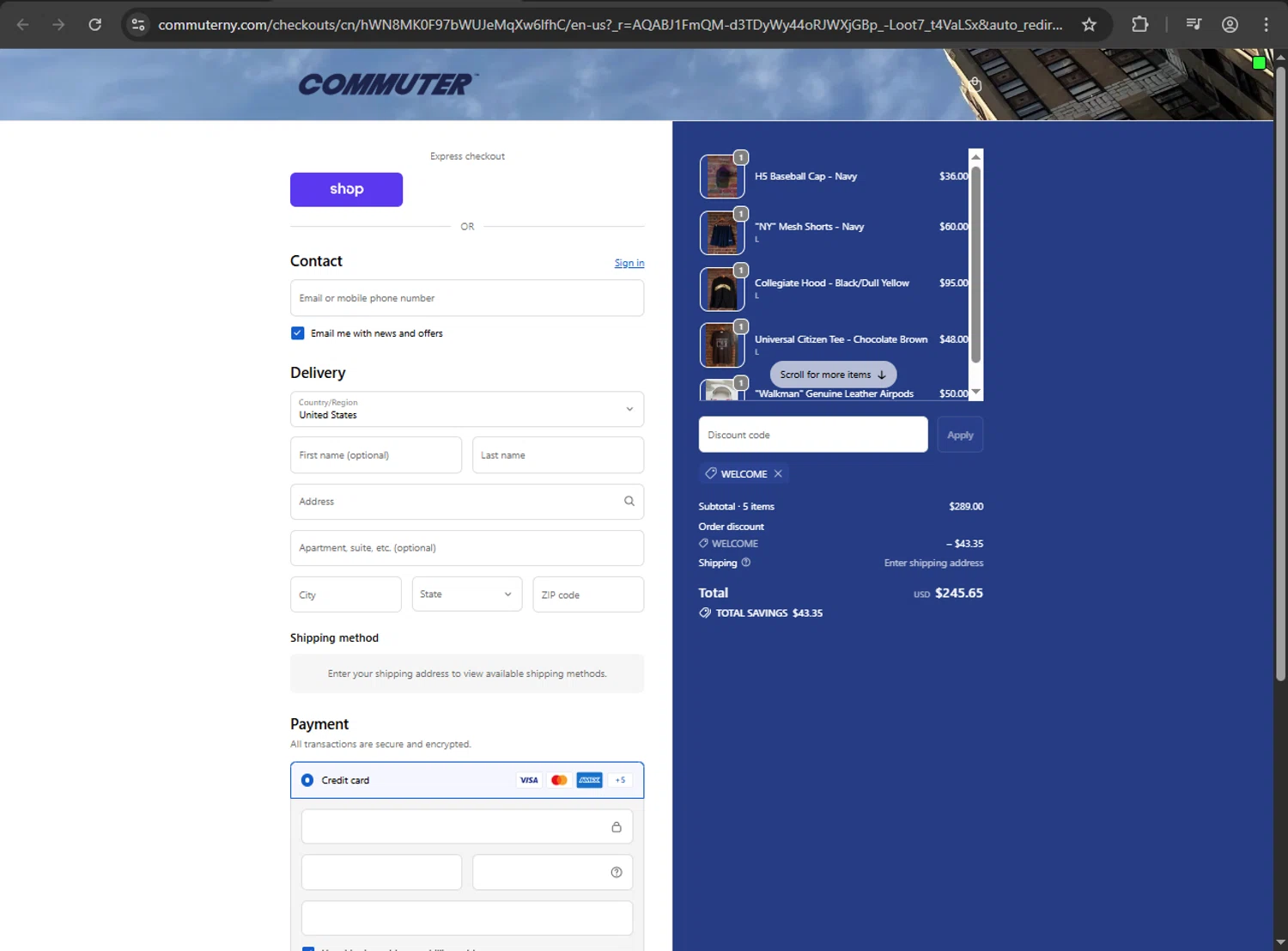Focus the Last name field
The width and height of the screenshot is (1288, 951).
[558, 454]
